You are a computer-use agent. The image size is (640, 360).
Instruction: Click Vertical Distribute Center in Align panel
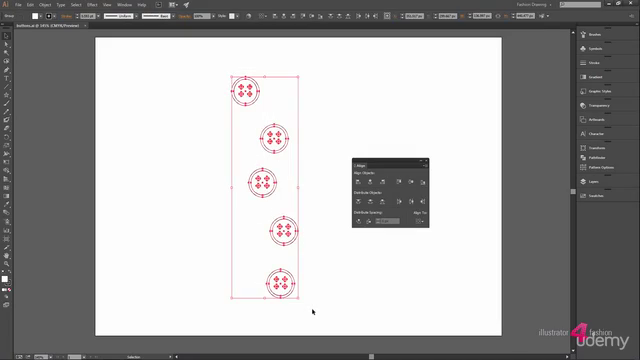point(370,201)
